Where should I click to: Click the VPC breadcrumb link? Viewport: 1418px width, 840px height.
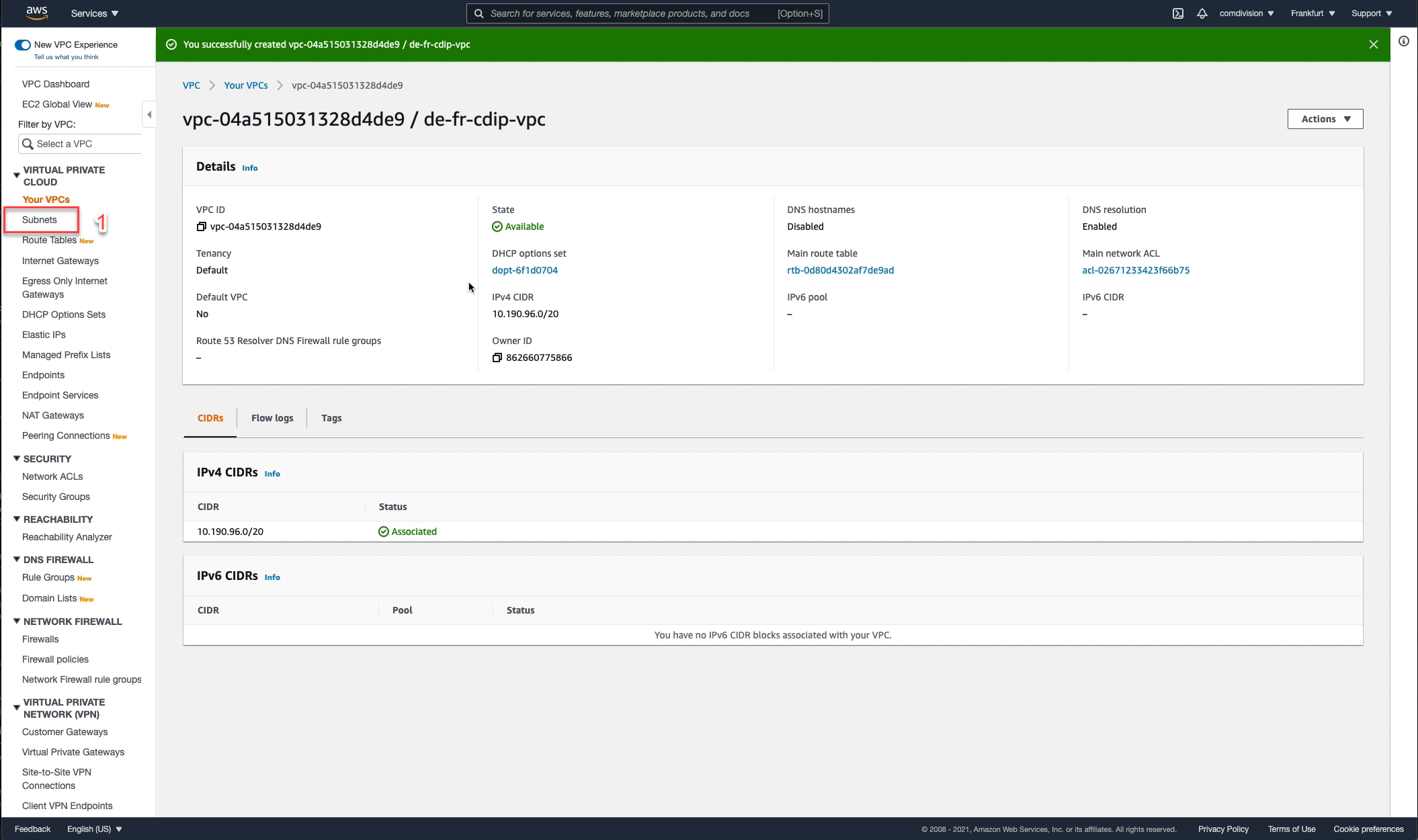pyautogui.click(x=192, y=85)
